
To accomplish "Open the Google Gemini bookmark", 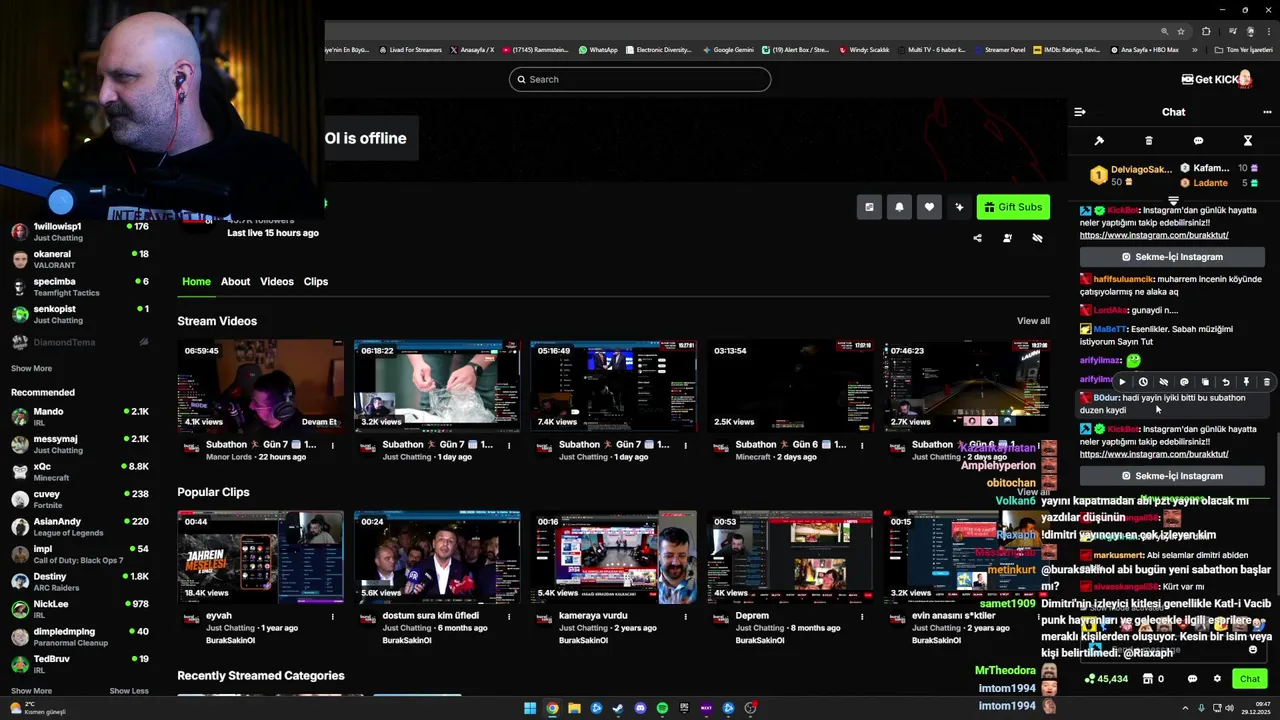I will click(x=728, y=50).
